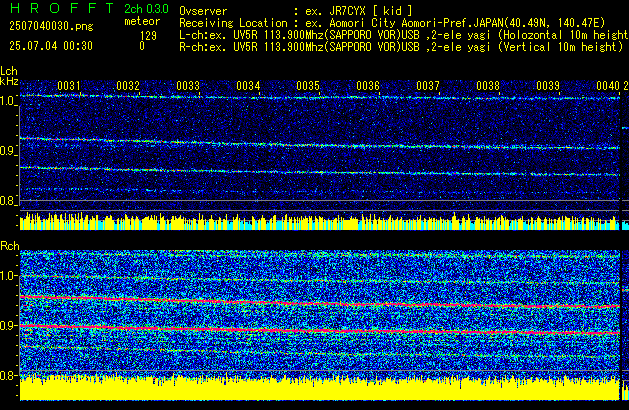Image resolution: width=629 pixels, height=410 pixels.
Task: Click the kHz axis unit label
Action: [9, 81]
